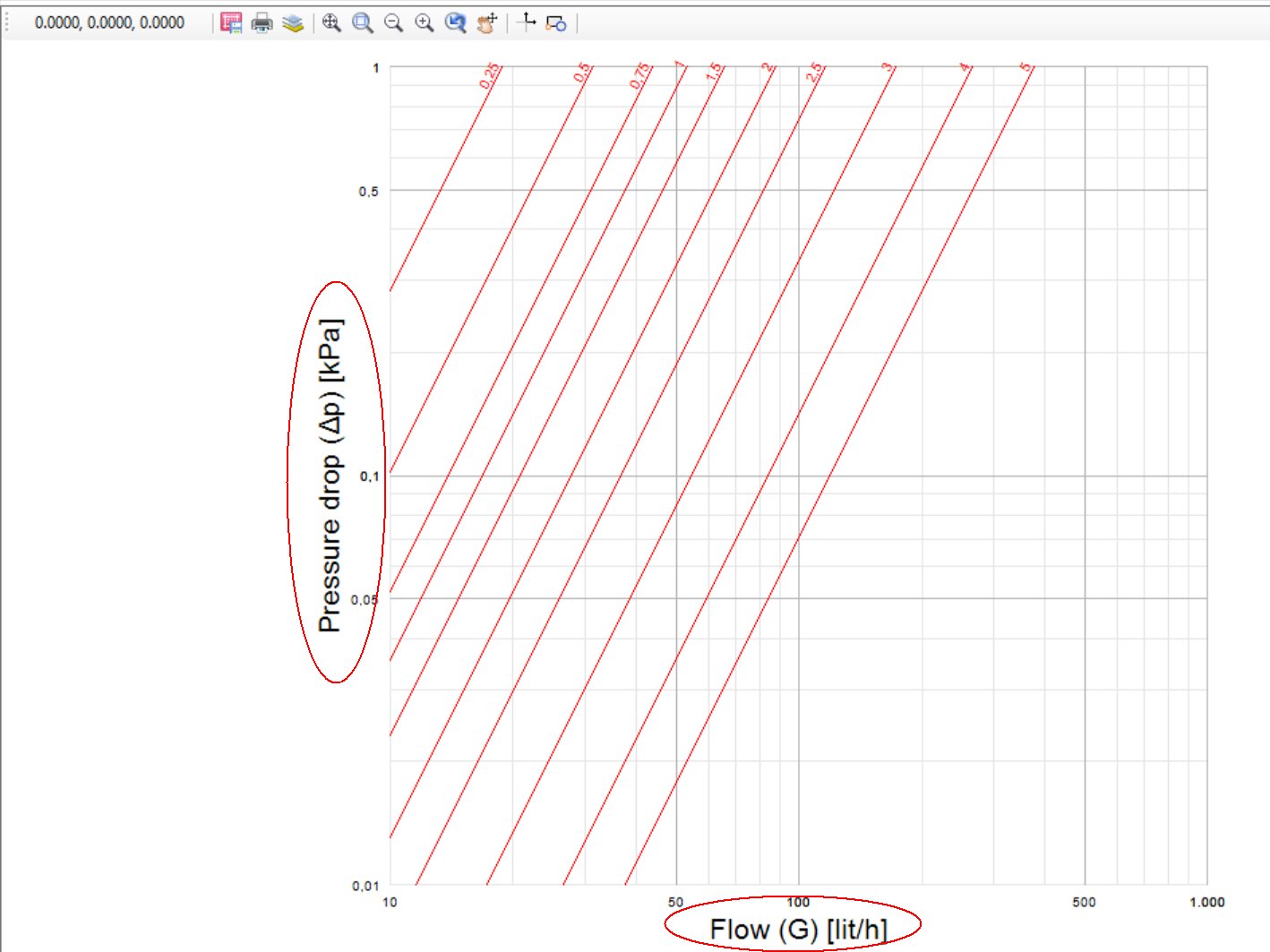Click the 1.000 label on flow axis
This screenshot has width=1270, height=952.
(1206, 903)
